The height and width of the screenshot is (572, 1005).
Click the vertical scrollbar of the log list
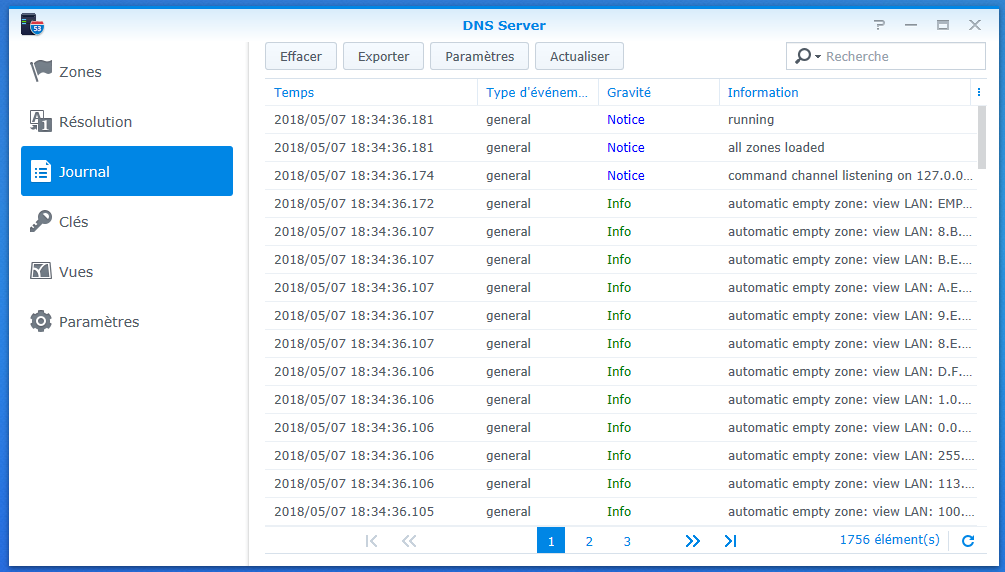(x=981, y=138)
